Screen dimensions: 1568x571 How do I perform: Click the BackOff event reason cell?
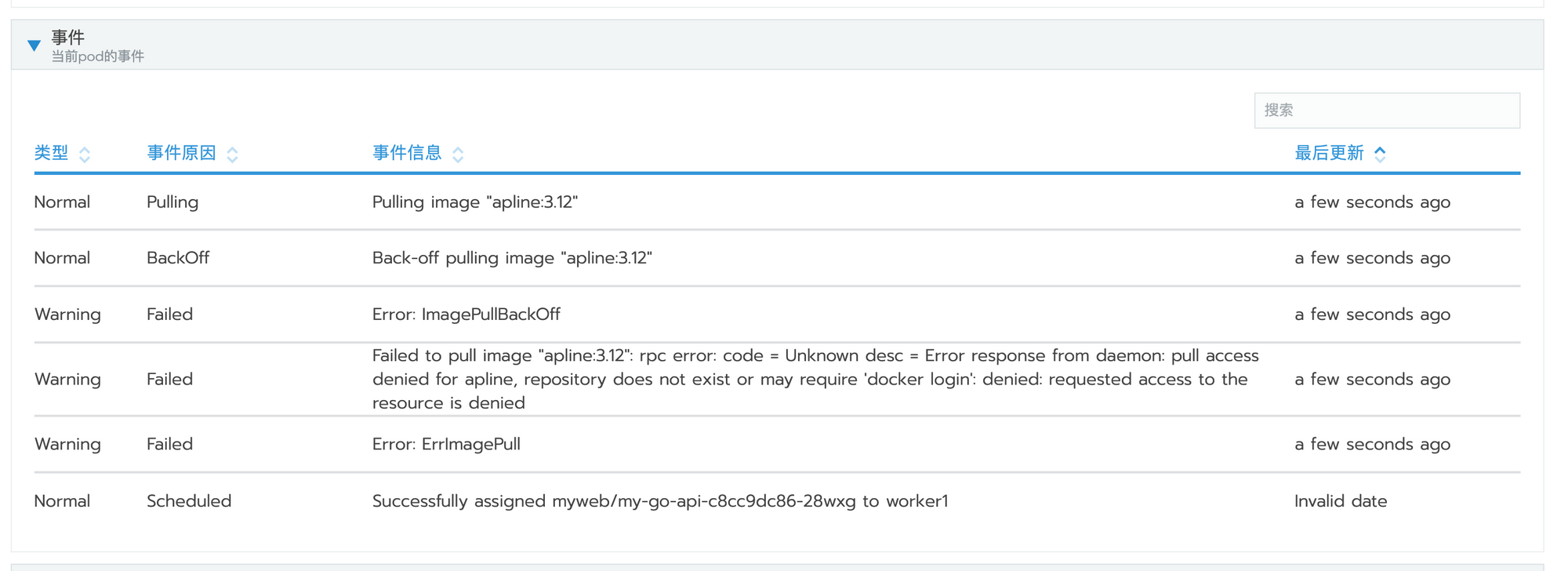coord(178,258)
